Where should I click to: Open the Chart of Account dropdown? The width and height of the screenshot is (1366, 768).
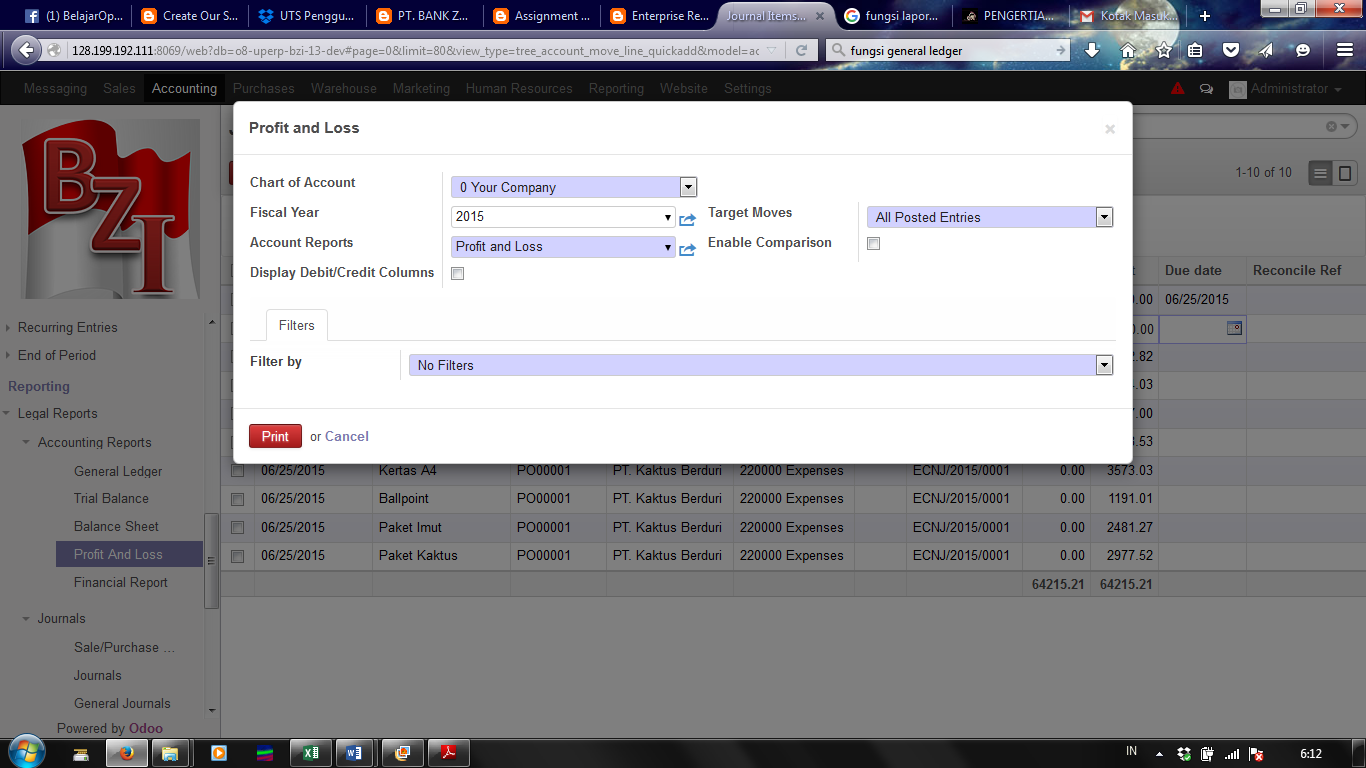687,186
